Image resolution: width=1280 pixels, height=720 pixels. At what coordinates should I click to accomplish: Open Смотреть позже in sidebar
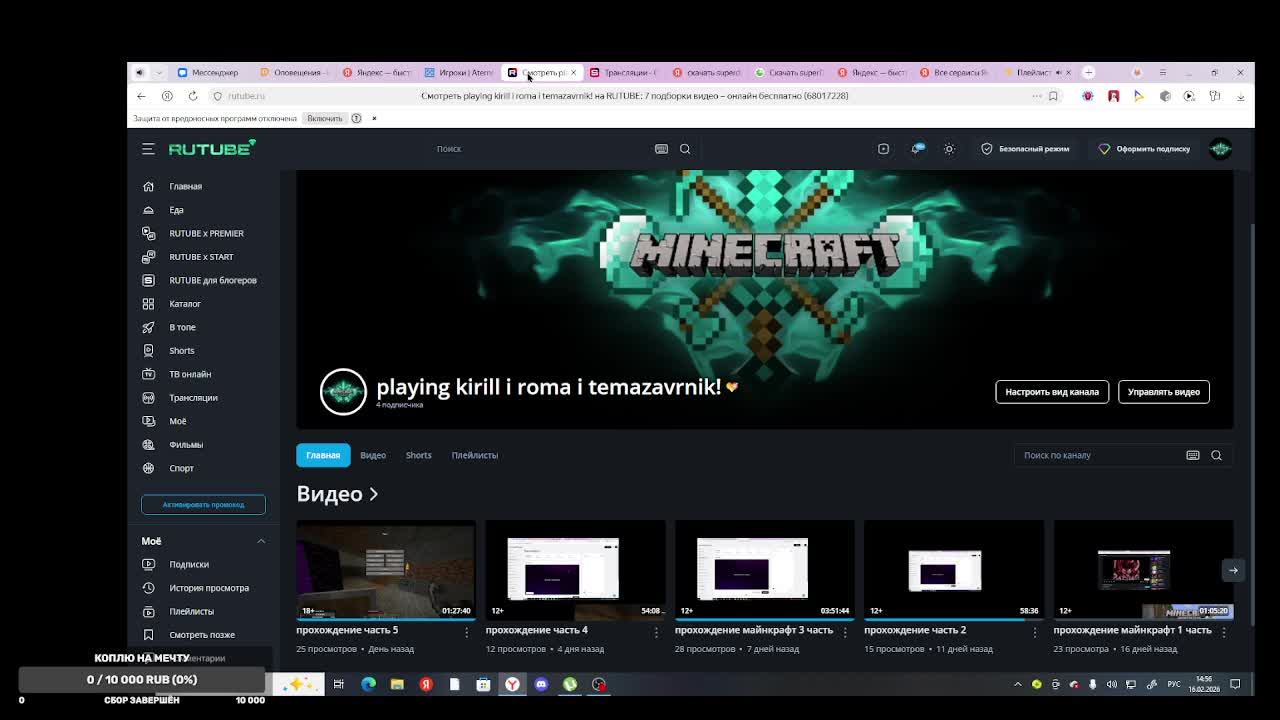(202, 635)
